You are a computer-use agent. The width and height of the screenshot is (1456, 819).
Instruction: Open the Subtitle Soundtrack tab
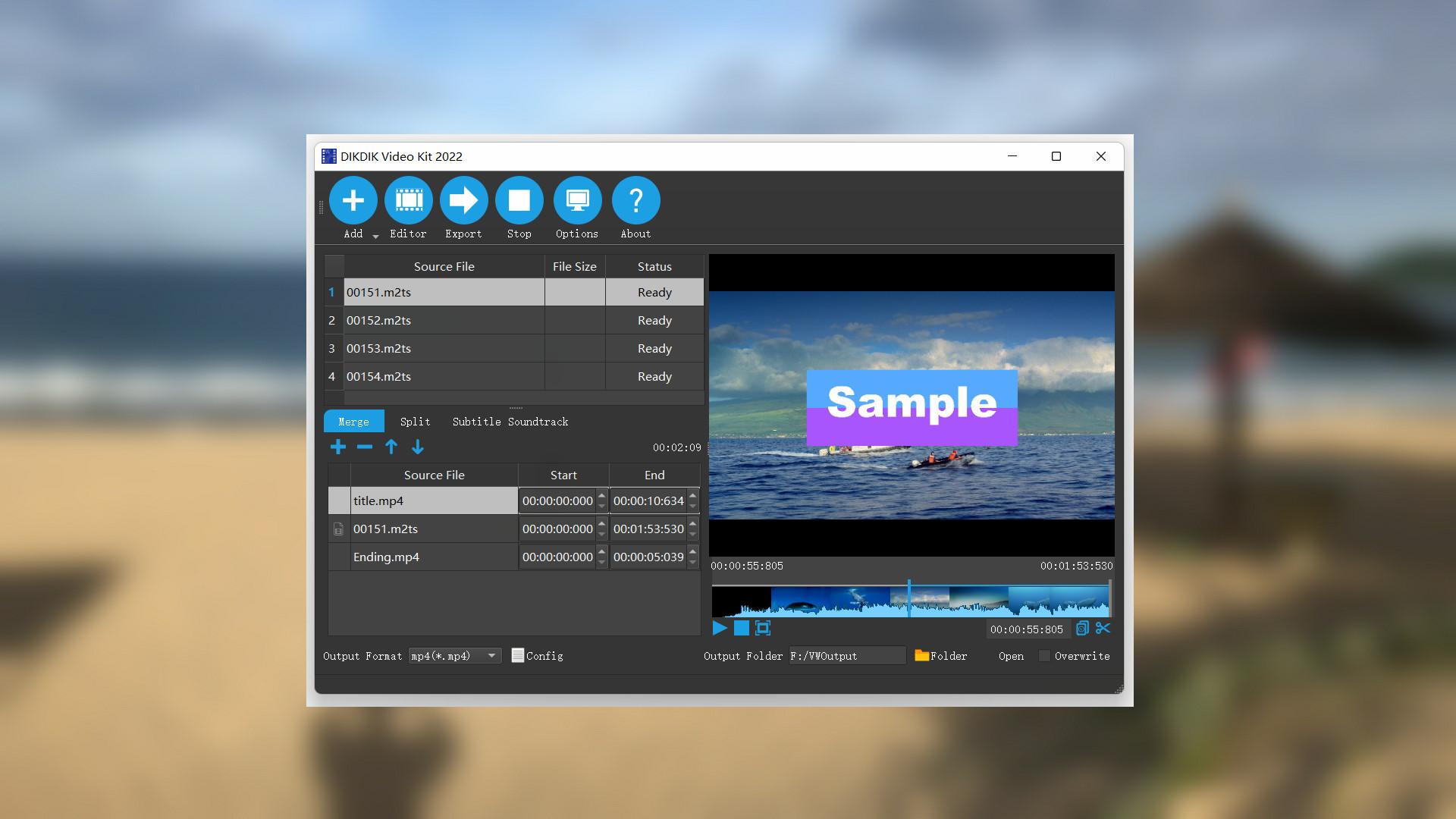click(x=510, y=422)
